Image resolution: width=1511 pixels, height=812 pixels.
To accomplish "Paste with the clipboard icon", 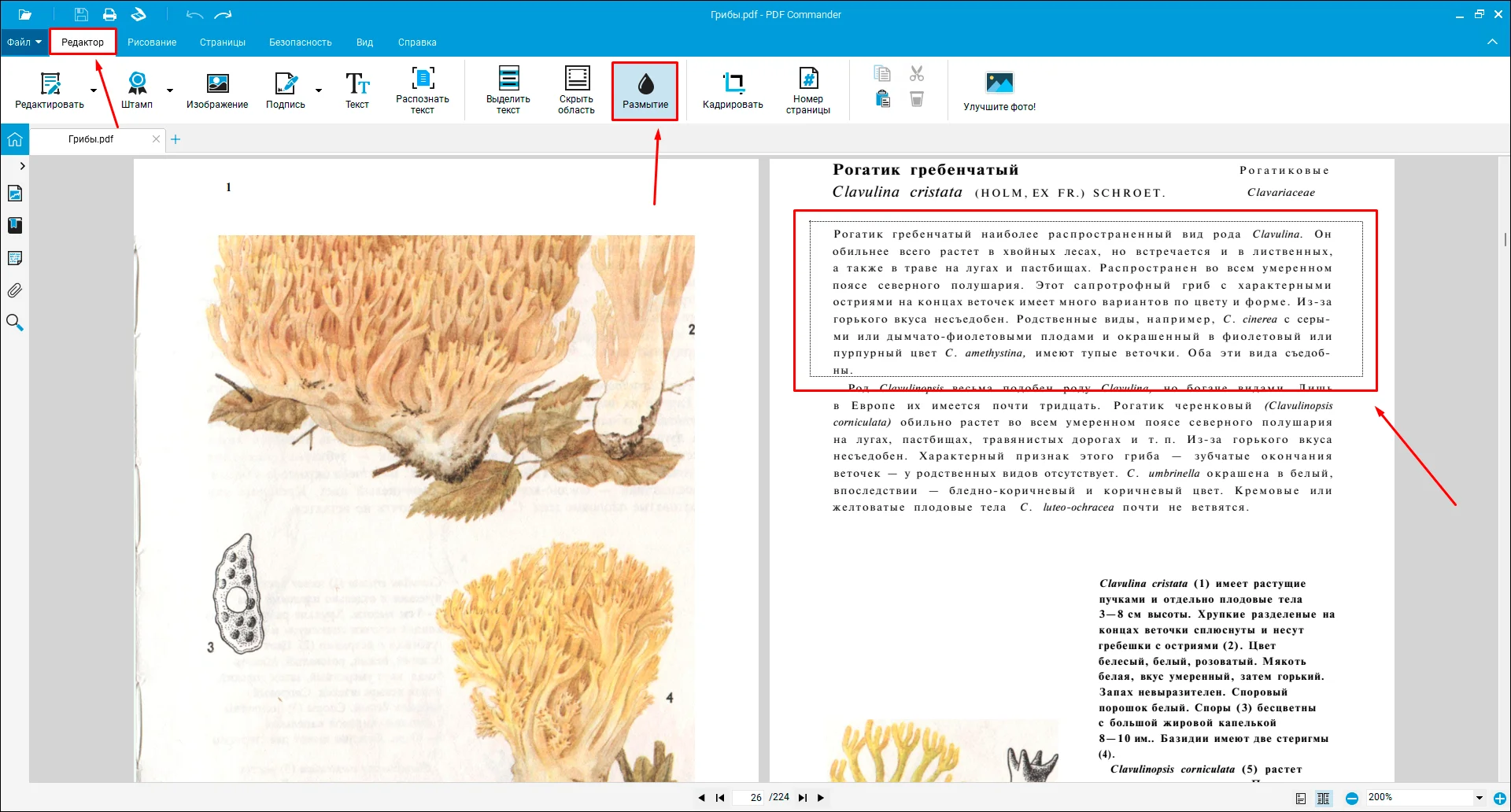I will pyautogui.click(x=882, y=98).
